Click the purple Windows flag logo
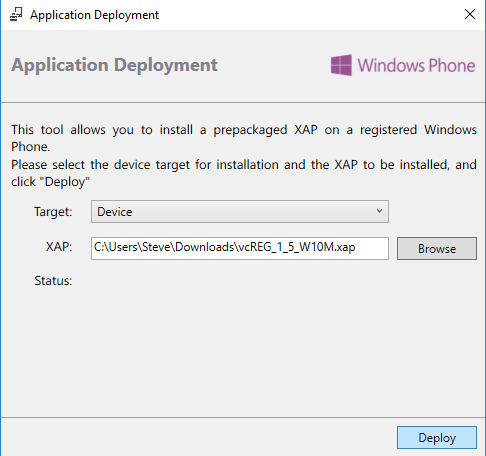486x456 pixels. [341, 65]
